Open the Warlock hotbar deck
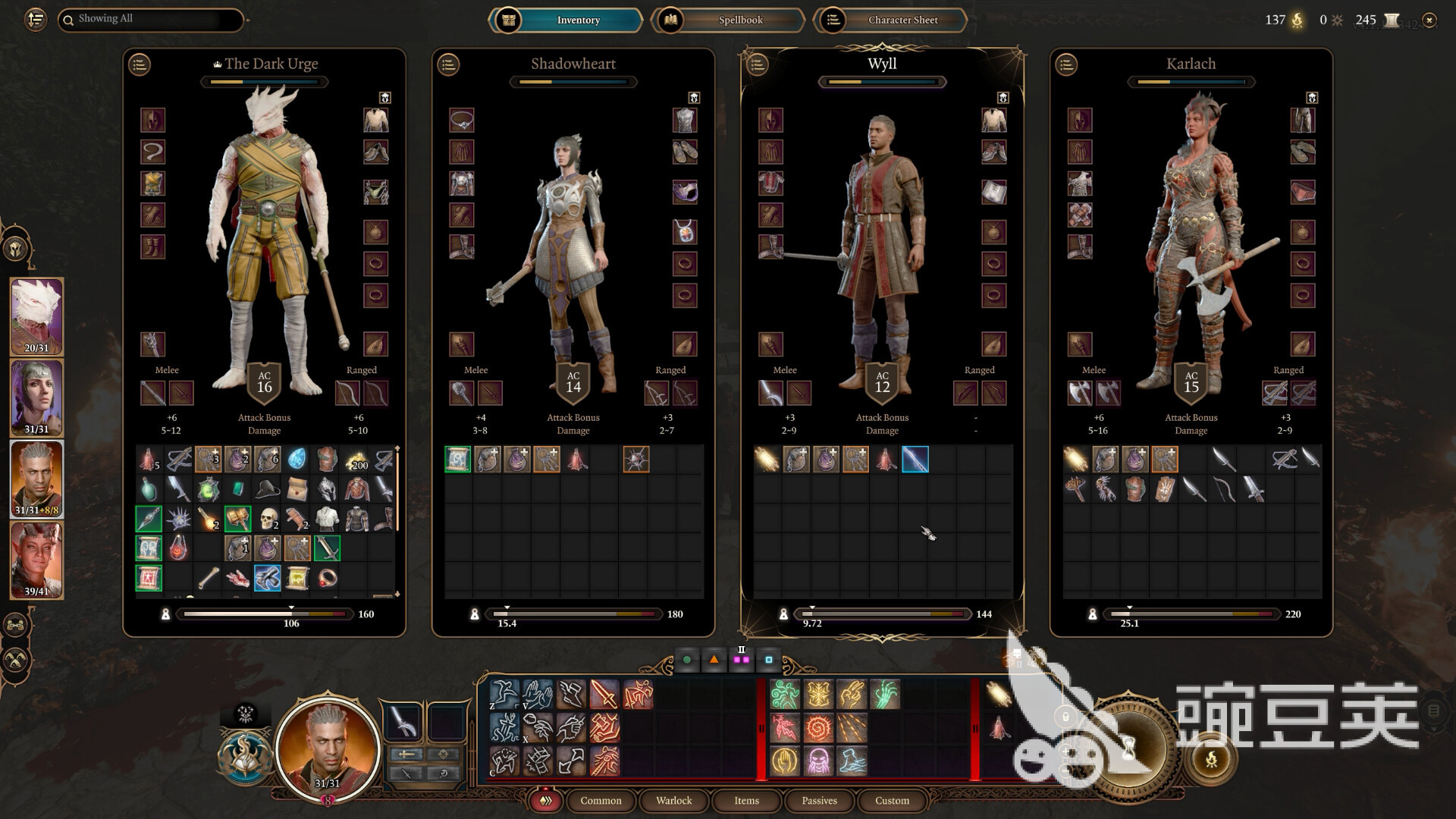This screenshot has width=1456, height=819. (x=673, y=801)
